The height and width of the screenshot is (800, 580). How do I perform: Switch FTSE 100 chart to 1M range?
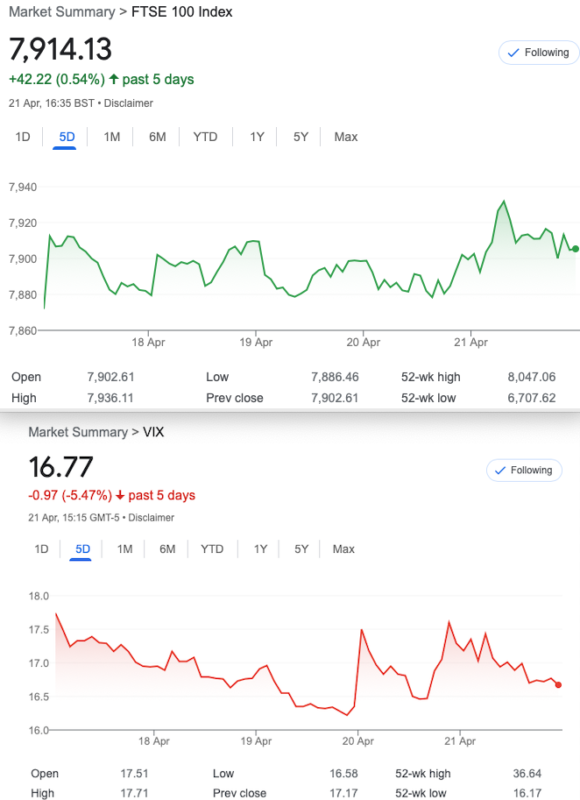[112, 137]
